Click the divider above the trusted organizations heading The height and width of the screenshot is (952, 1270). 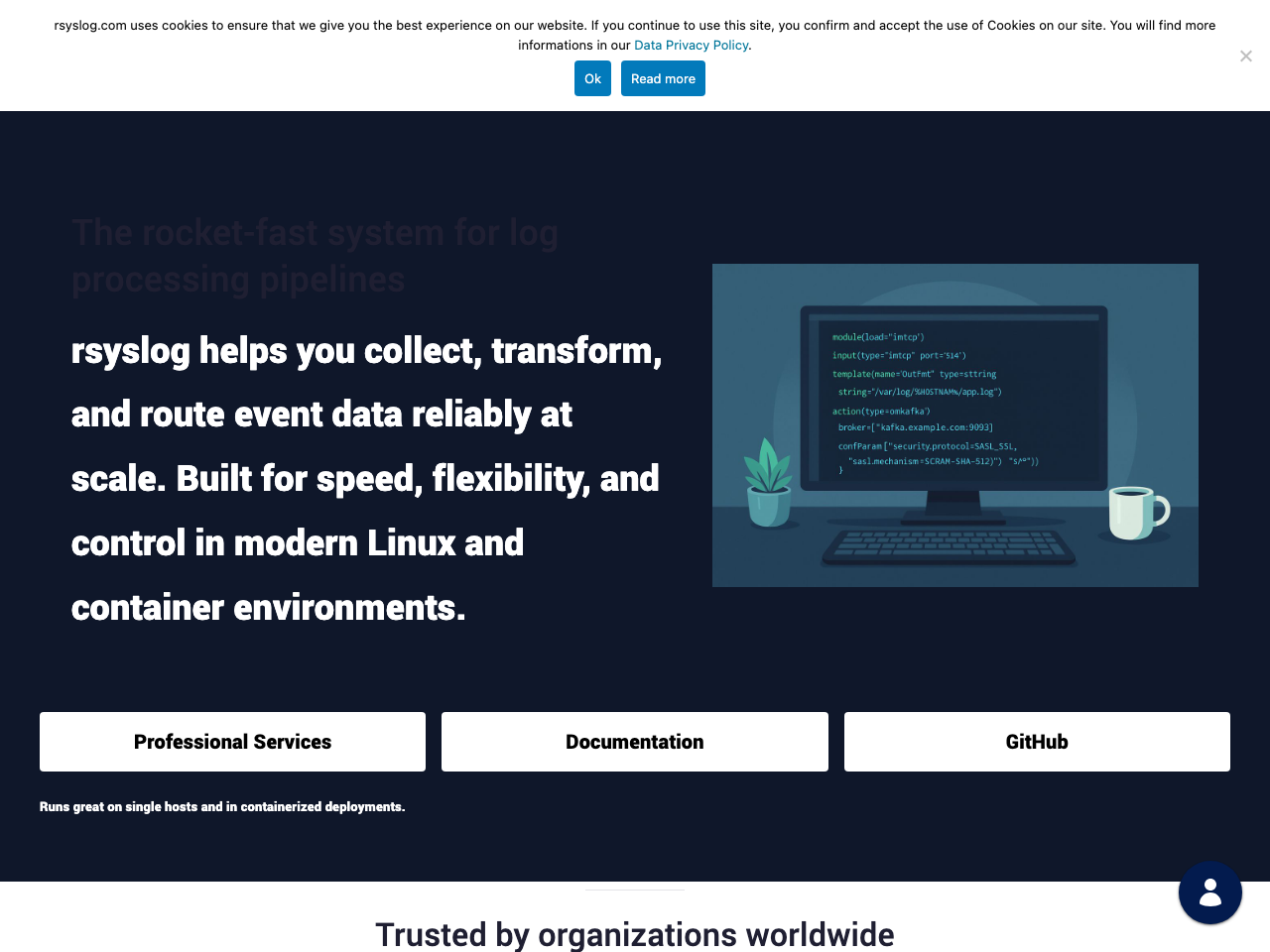635,891
